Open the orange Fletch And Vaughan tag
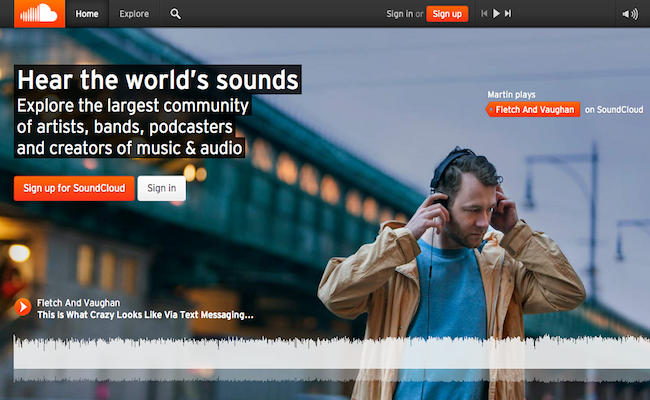This screenshot has height=400, width=650. point(533,109)
